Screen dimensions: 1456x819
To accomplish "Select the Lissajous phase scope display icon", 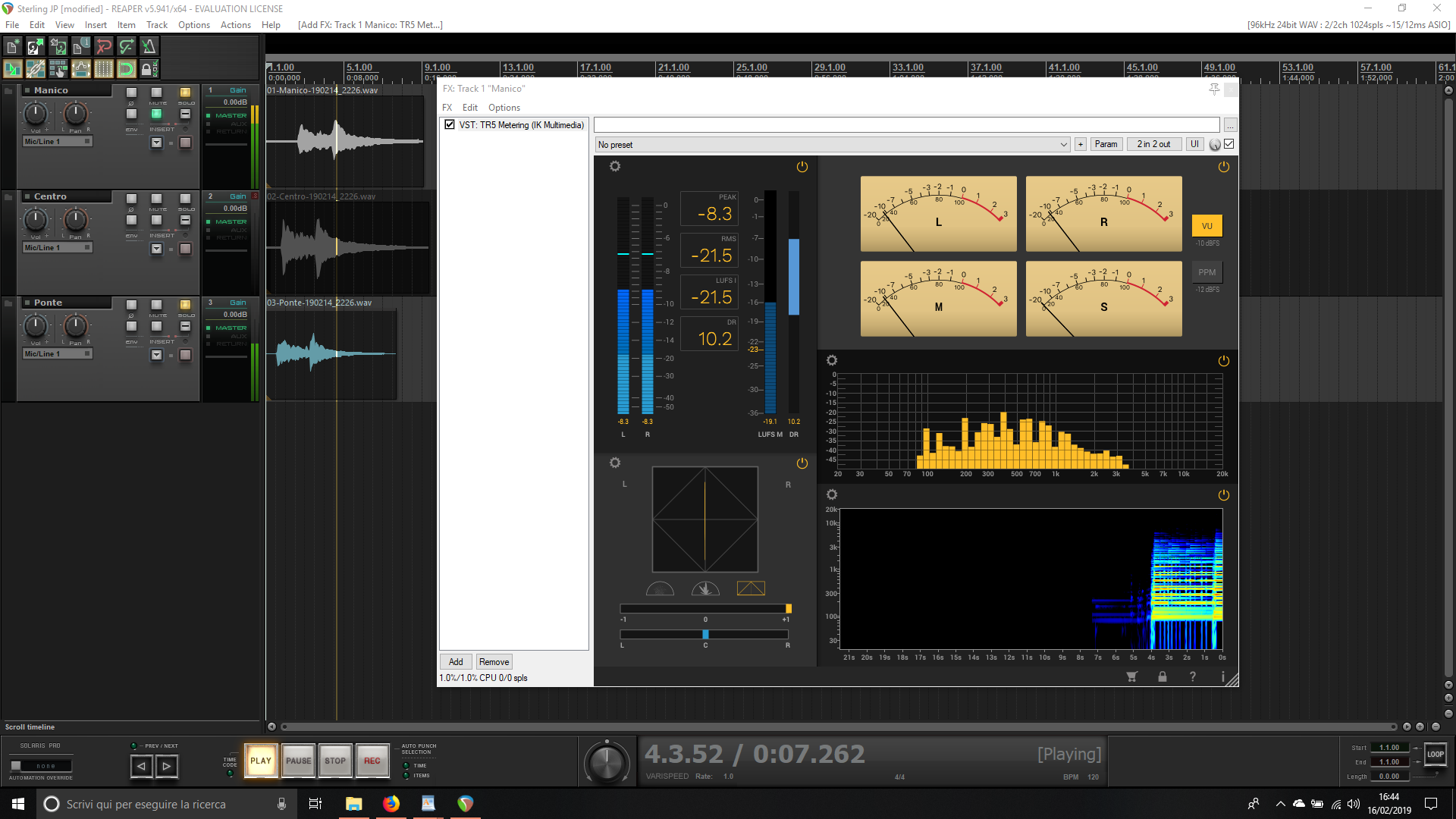I will coord(751,588).
